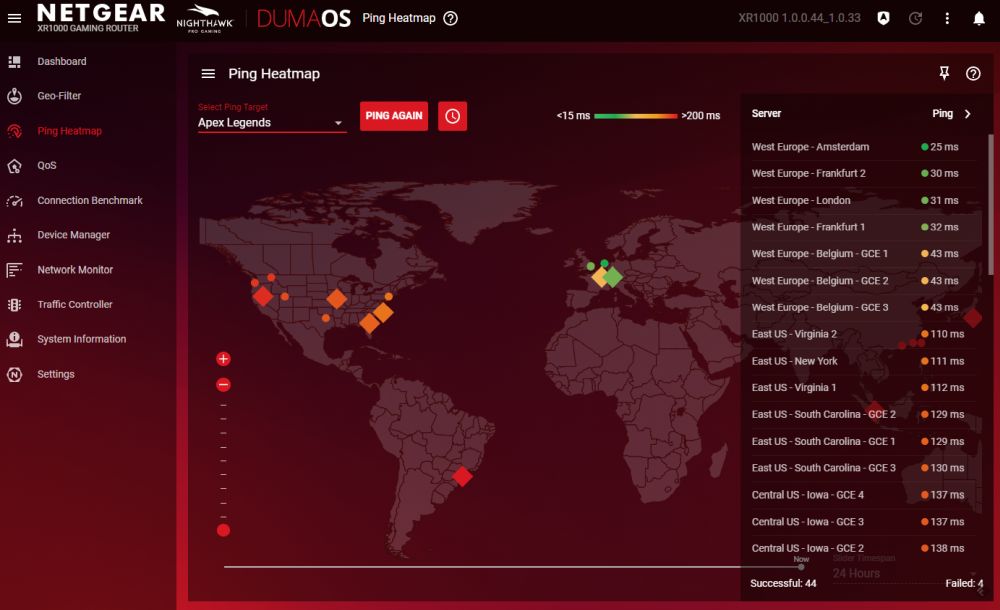Select Central US - Iowa - GCE 3 row
The image size is (1000, 610).
(x=864, y=522)
